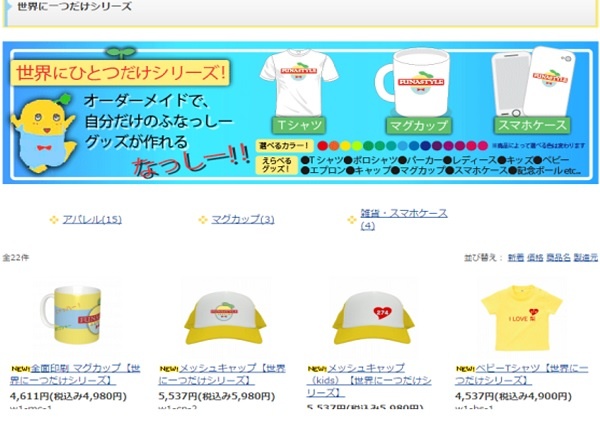Open ベビーTシャツ product title link

pos(521,374)
